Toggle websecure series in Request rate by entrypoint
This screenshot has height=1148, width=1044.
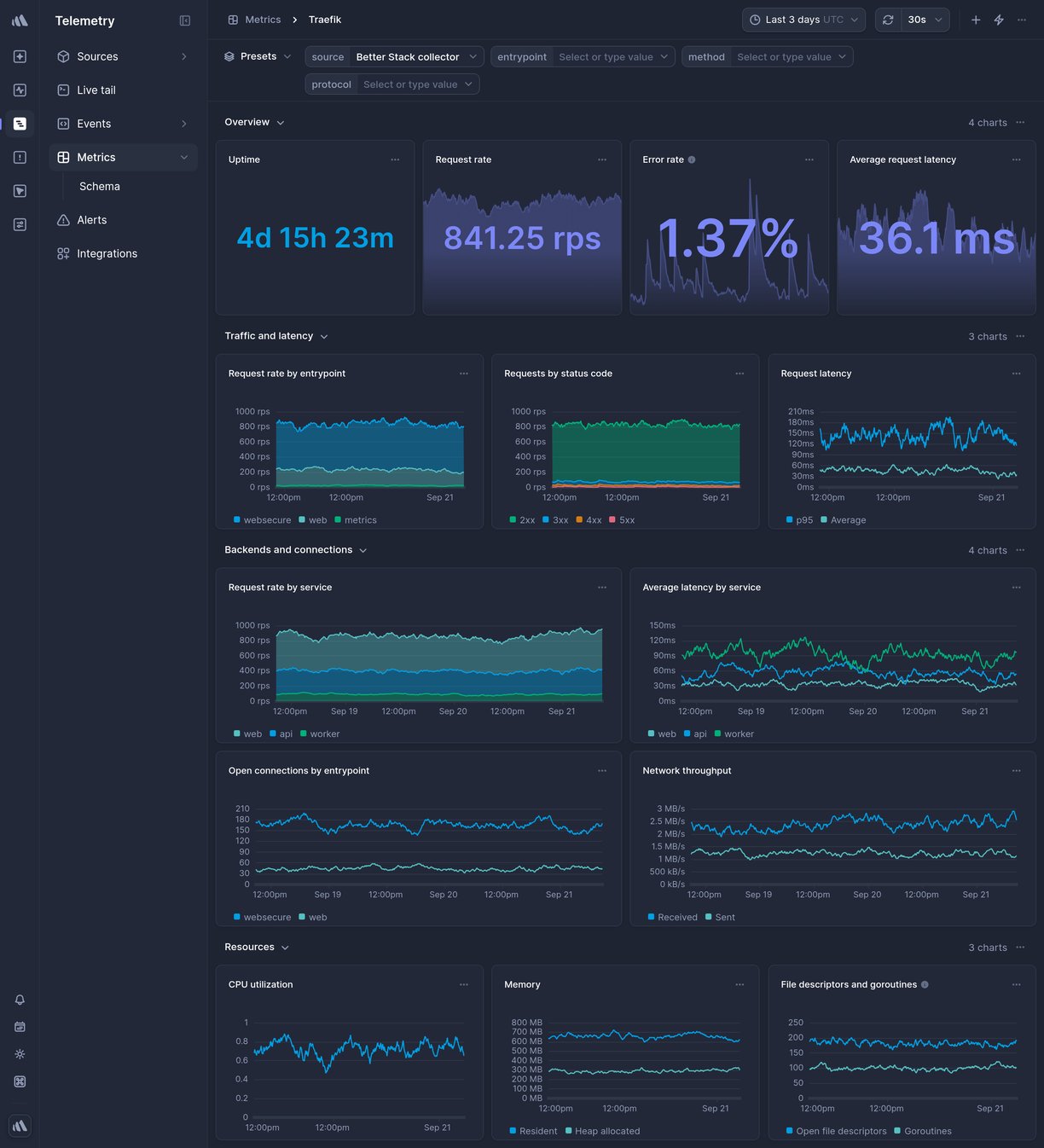pyautogui.click(x=263, y=520)
